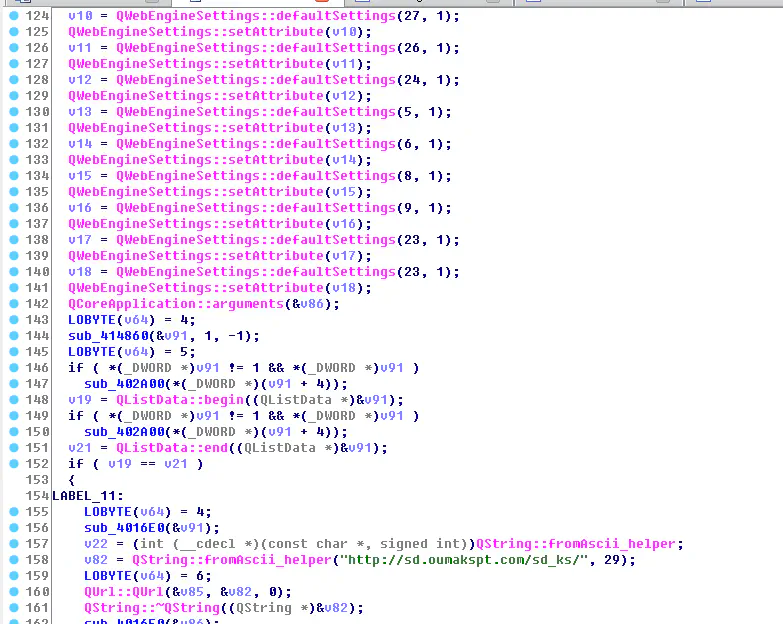Toggle the breakpoint dot on line 161
Screen dimensions: 783x624
coord(13,608)
